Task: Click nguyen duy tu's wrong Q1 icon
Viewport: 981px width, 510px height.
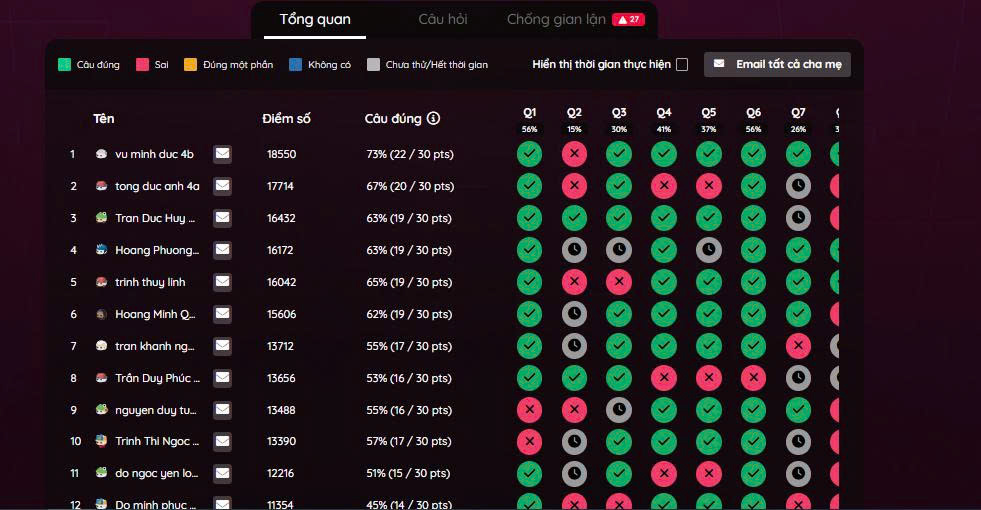Action: [x=529, y=410]
